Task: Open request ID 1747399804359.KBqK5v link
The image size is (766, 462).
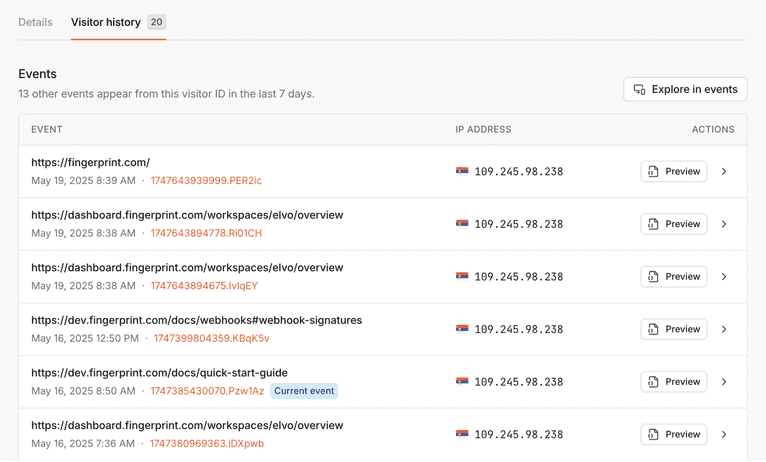Action: click(209, 339)
